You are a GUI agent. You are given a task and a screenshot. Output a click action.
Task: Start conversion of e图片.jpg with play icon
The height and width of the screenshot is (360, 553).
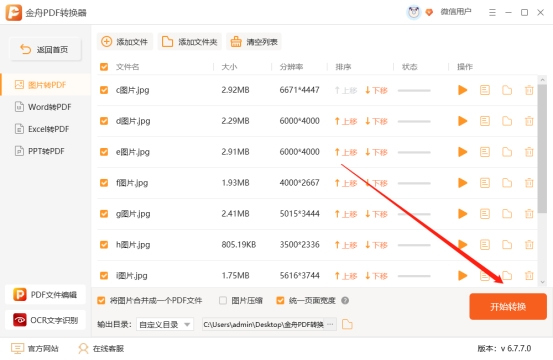462,152
